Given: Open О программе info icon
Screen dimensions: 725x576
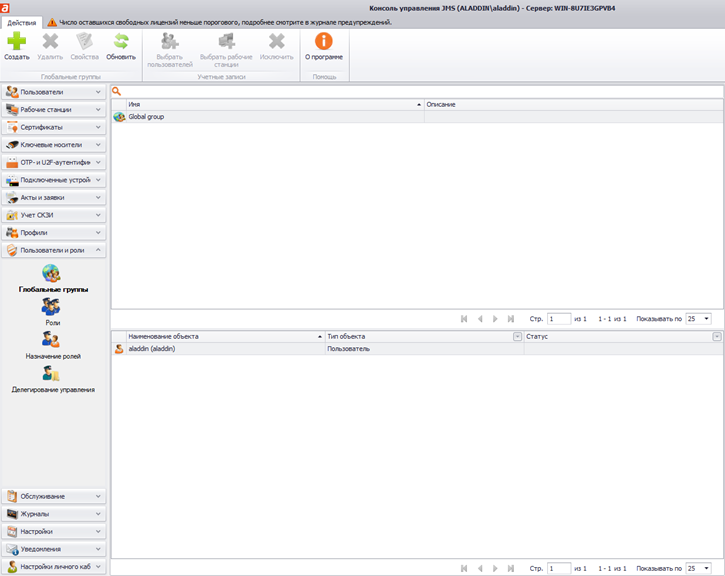Looking at the screenshot, I should coord(324,41).
